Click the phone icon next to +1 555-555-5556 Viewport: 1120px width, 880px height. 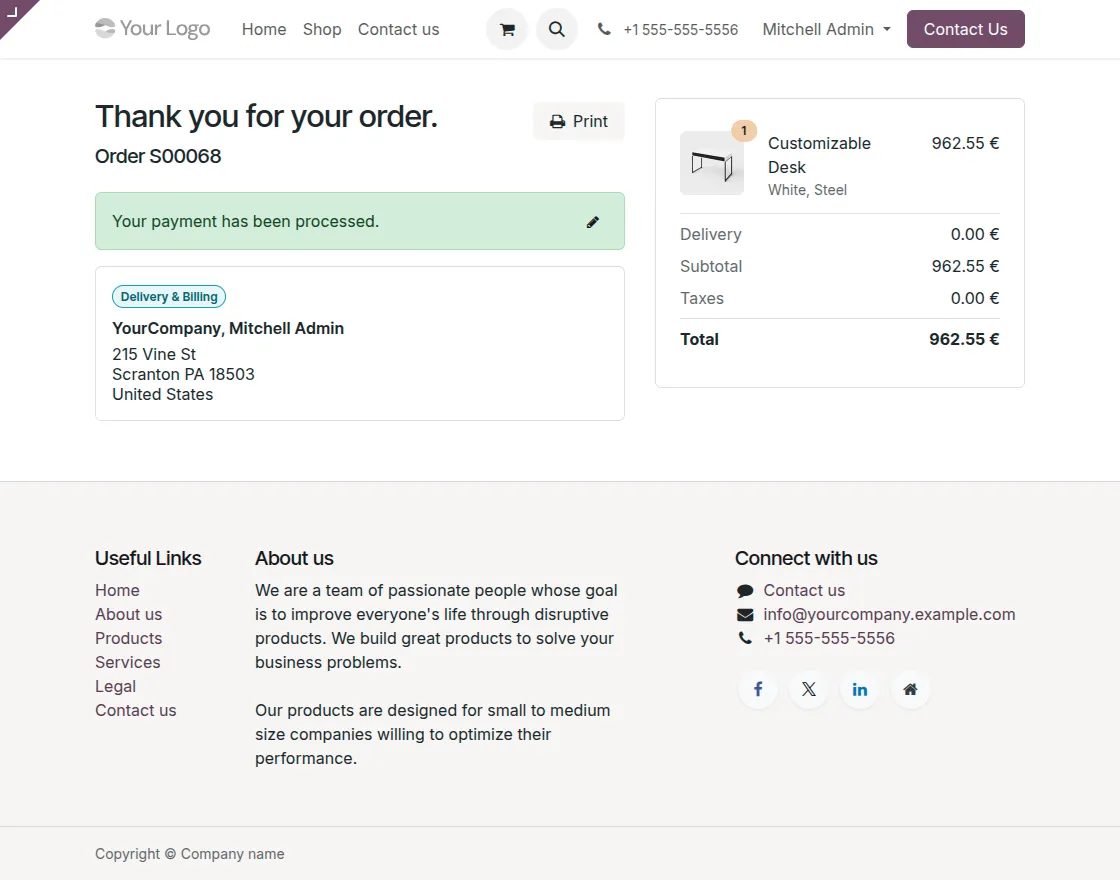click(603, 29)
